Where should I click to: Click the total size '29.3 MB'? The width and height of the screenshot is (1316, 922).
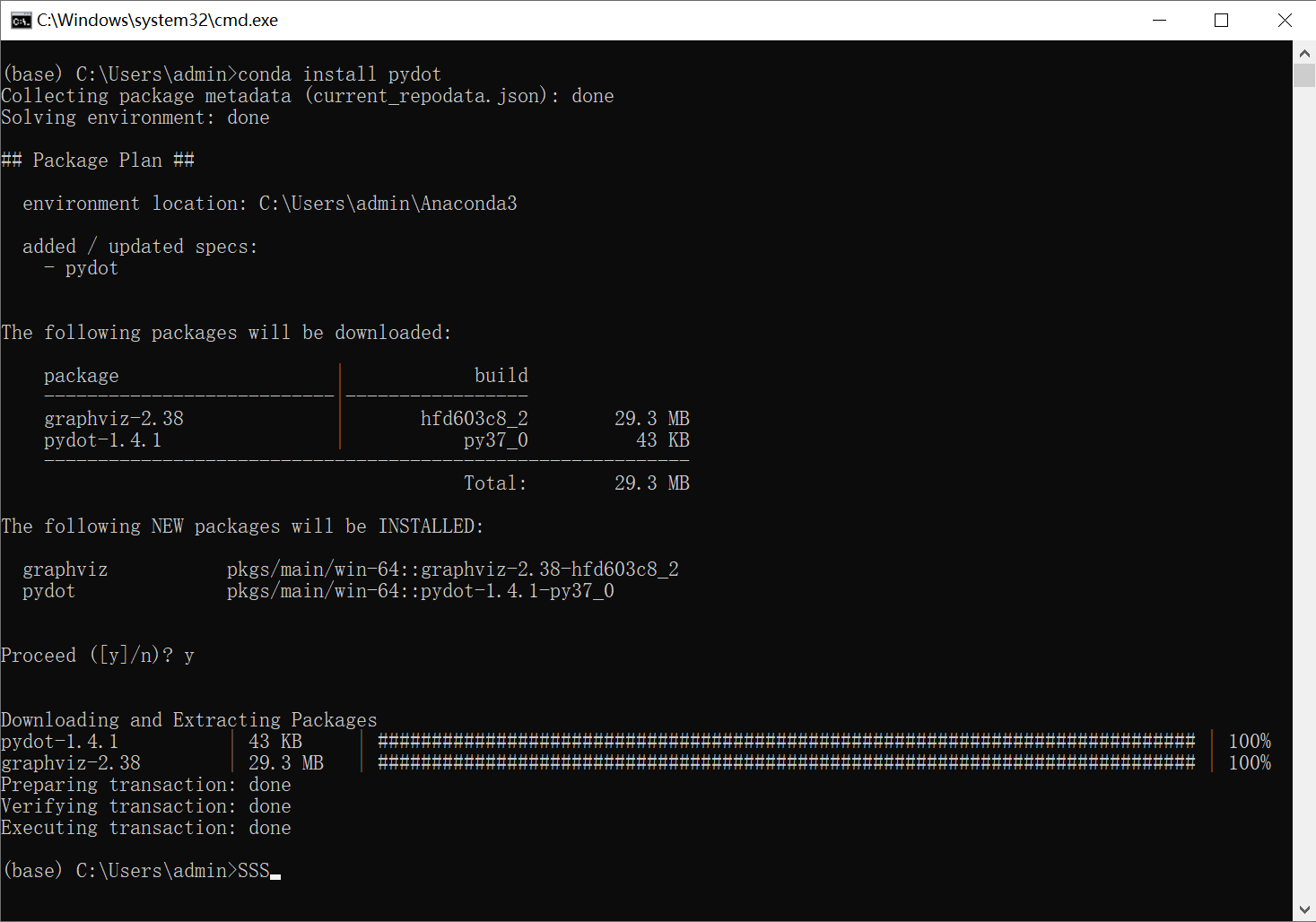click(x=652, y=483)
